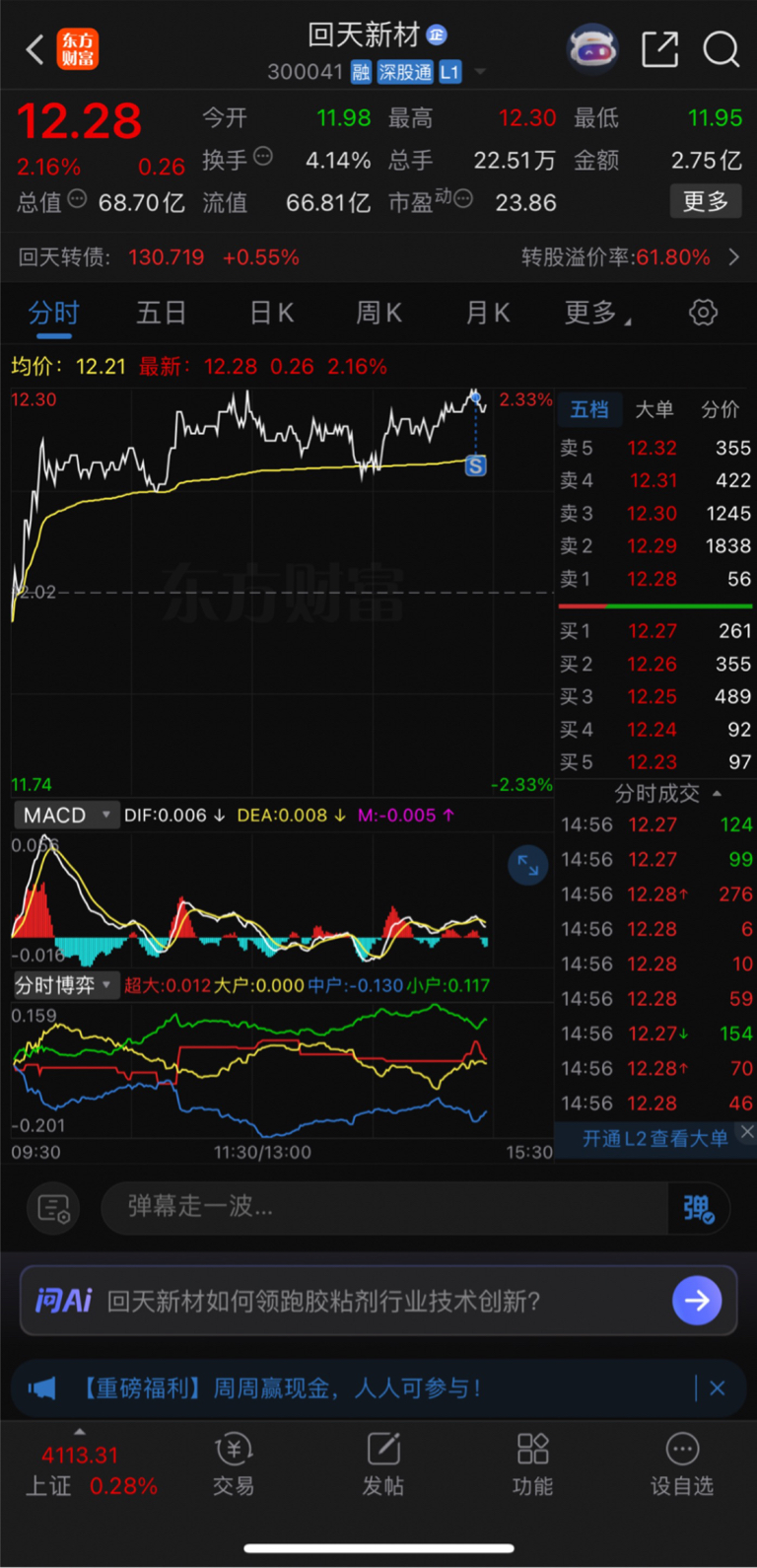Tap the 均价 12.21 label
757x1568 pixels.
click(x=68, y=367)
